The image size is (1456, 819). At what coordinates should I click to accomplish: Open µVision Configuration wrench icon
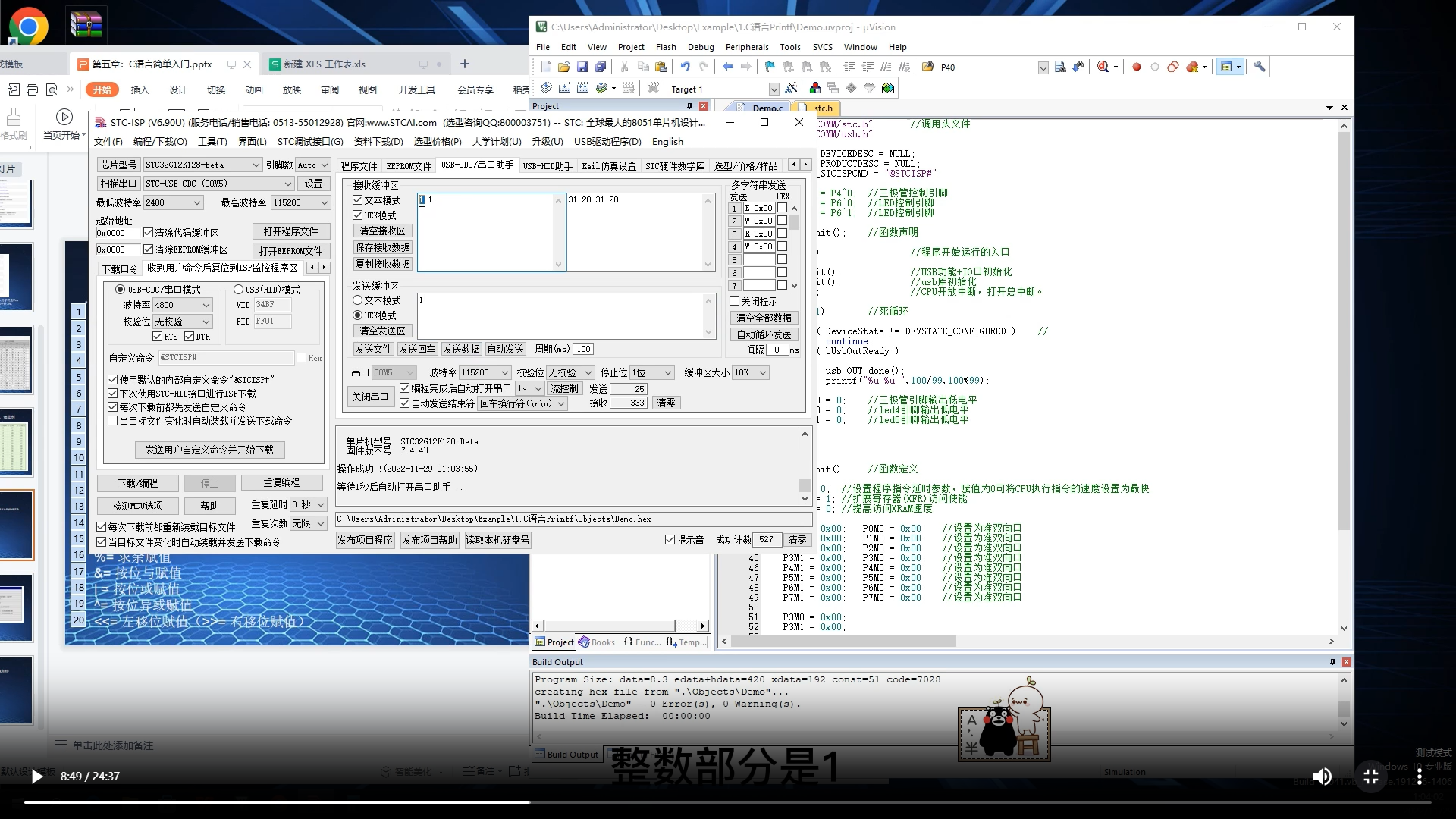pos(1260,67)
